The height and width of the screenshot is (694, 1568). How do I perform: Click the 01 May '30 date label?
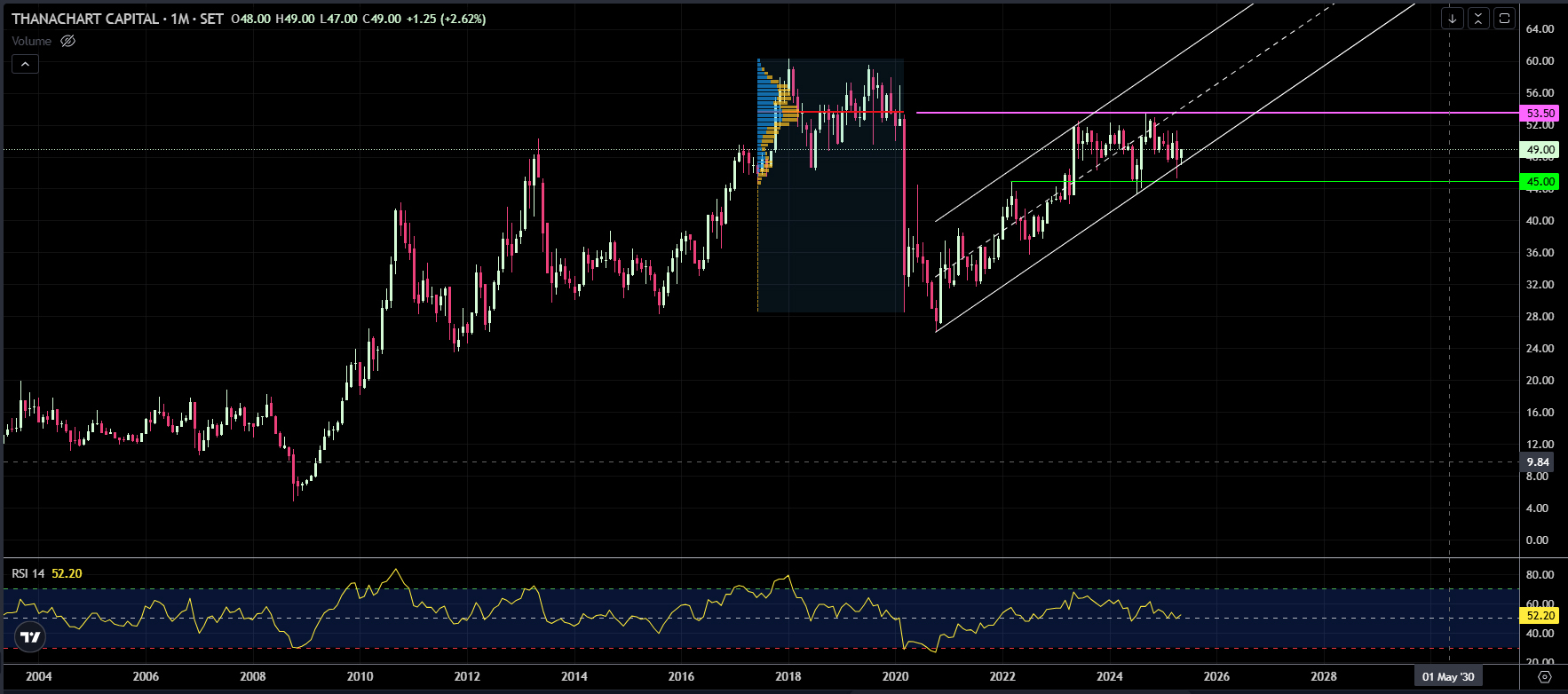[1448, 676]
